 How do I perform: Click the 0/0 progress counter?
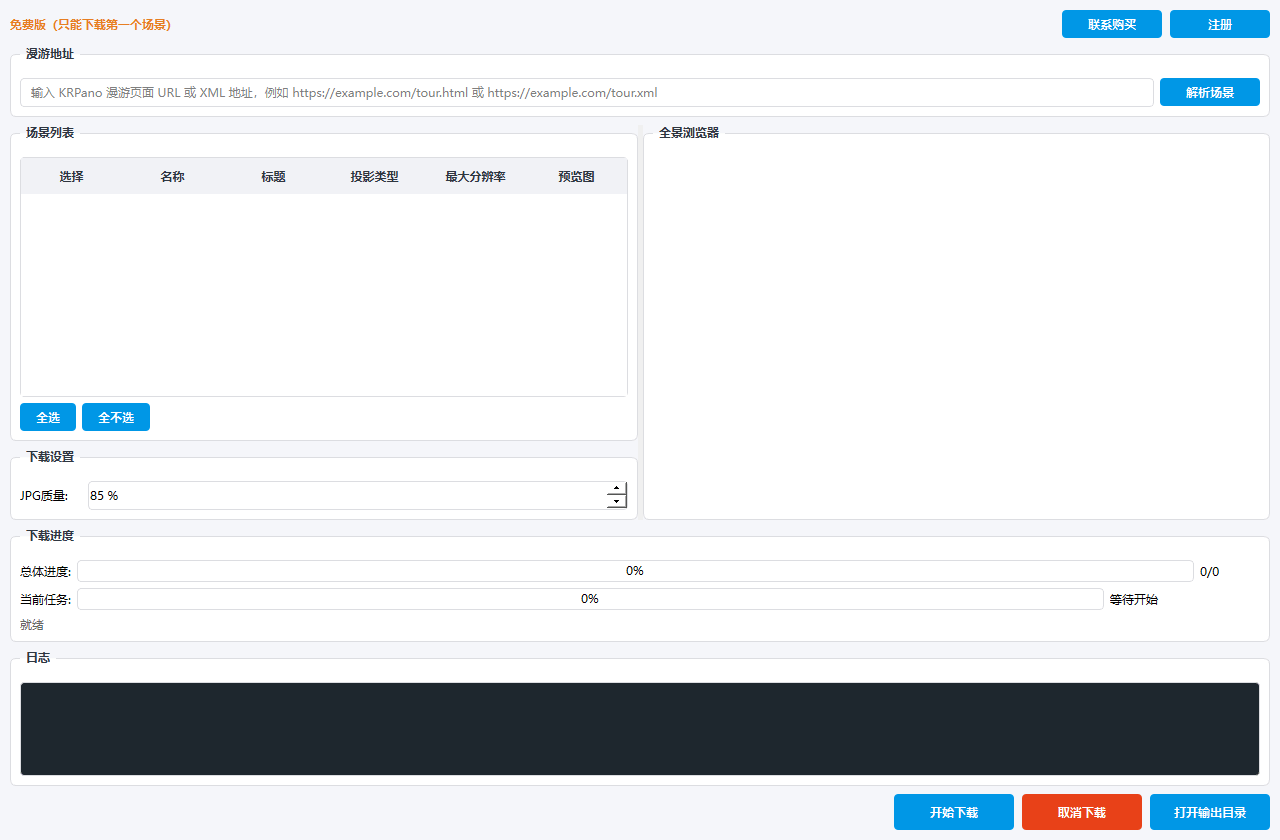tap(1209, 572)
